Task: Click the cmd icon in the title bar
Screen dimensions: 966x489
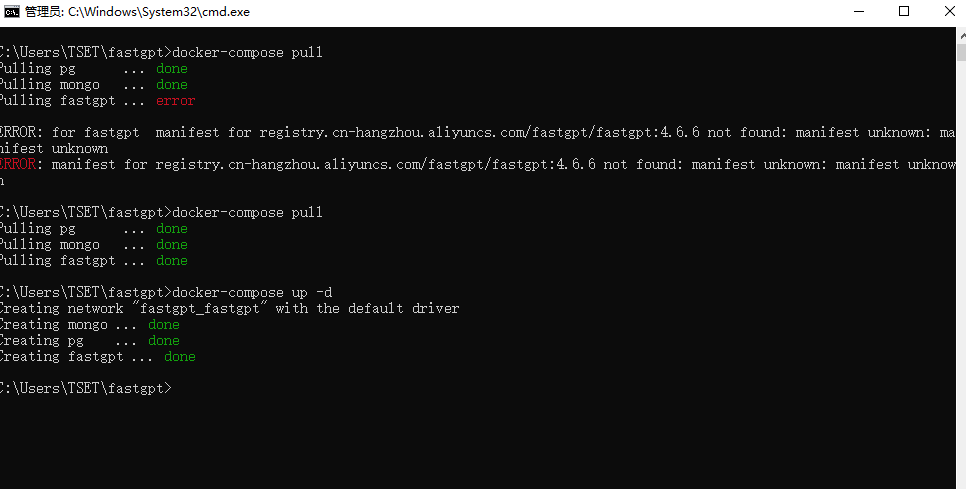Action: tap(12, 12)
